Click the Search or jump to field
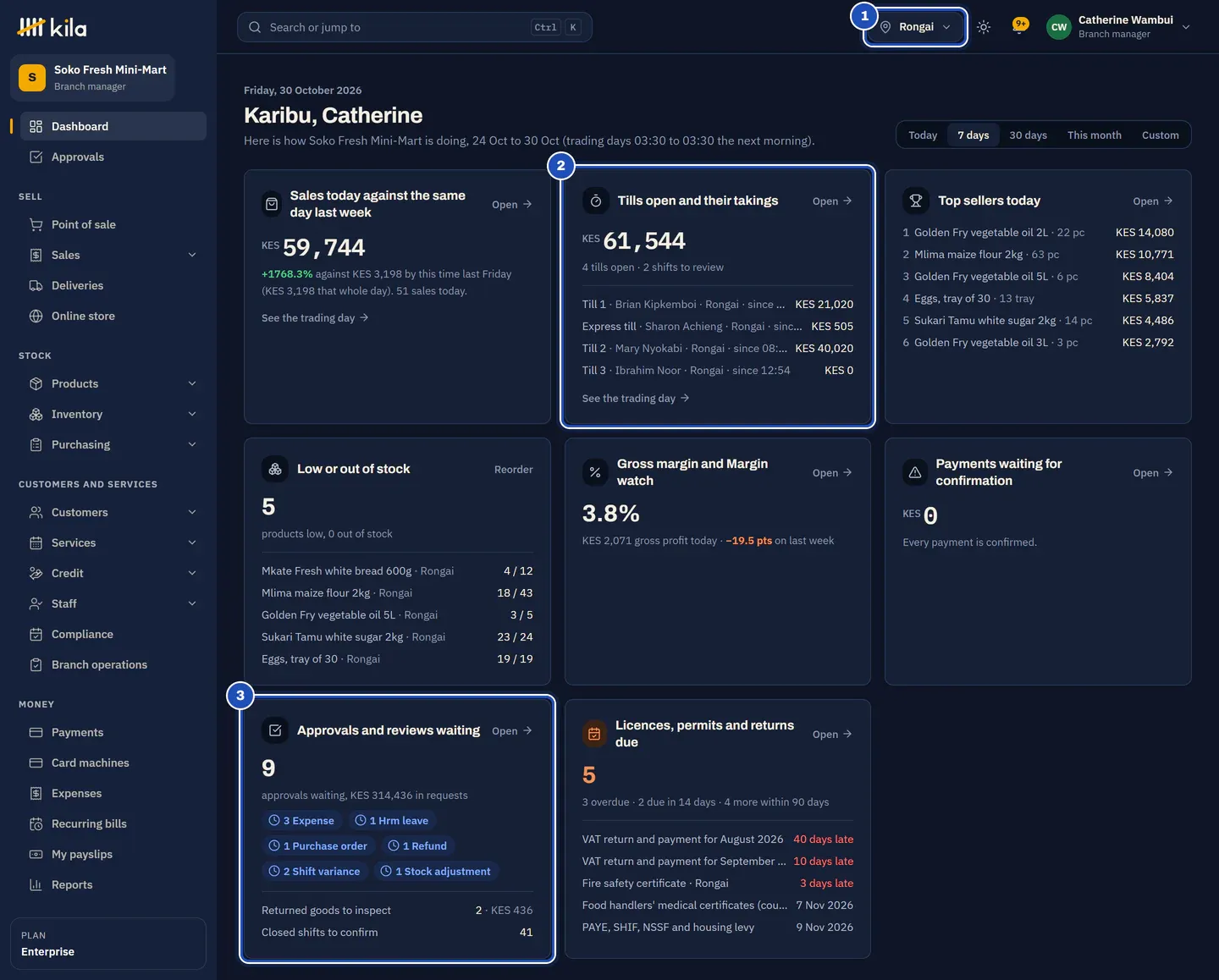The height and width of the screenshot is (980, 1219). tap(415, 27)
